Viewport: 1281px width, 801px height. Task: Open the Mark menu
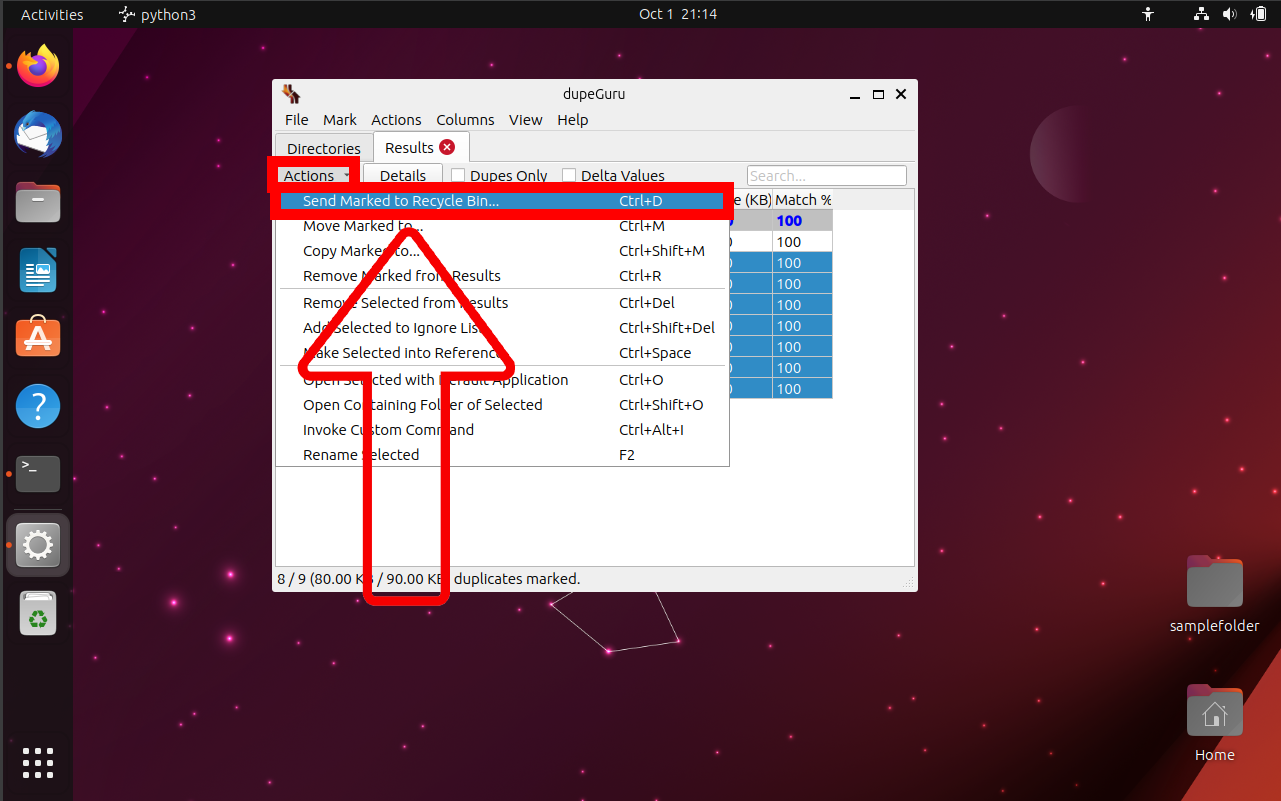(340, 119)
